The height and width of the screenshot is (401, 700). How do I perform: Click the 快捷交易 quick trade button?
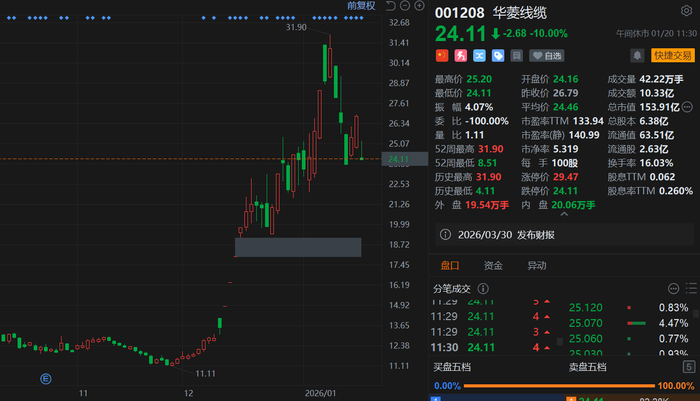[673, 56]
